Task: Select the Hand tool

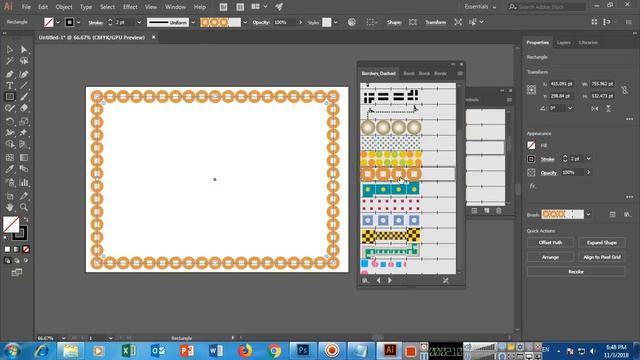Action: click(x=10, y=207)
